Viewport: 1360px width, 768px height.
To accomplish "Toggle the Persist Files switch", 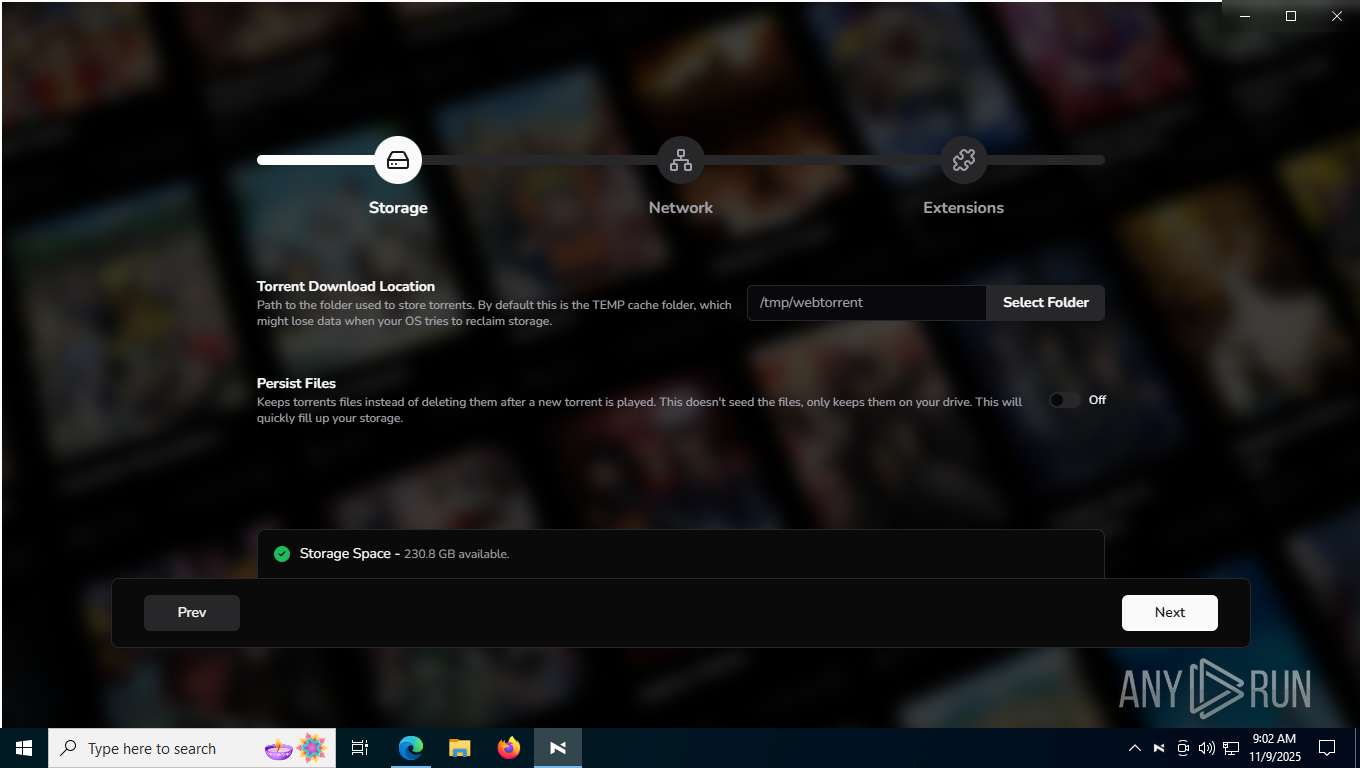I will click(1064, 400).
